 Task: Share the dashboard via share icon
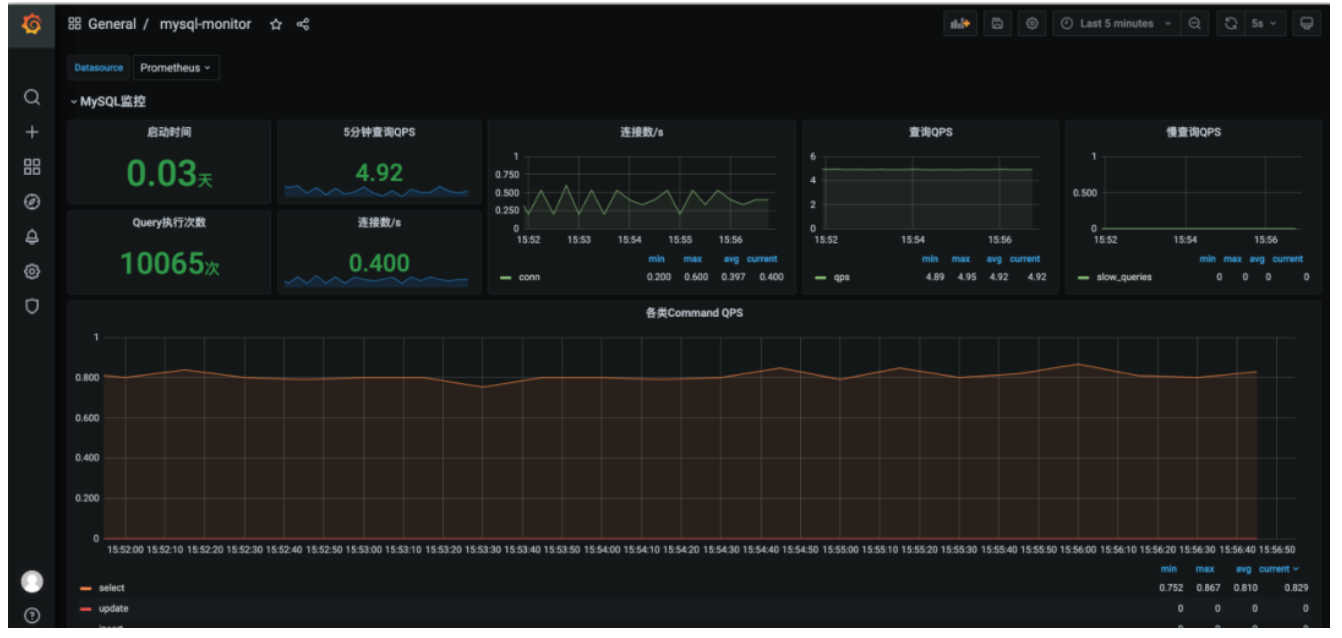(x=303, y=24)
